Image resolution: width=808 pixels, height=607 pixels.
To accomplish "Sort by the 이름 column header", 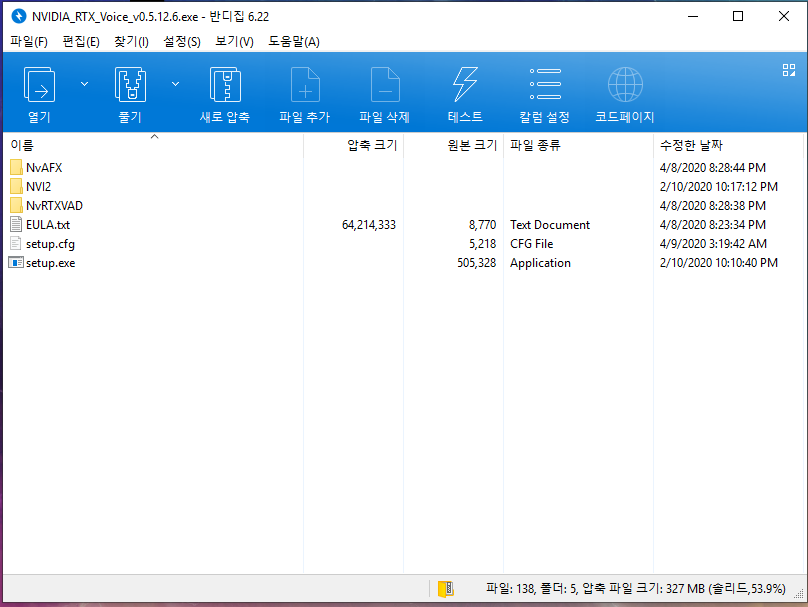I will [x=154, y=145].
